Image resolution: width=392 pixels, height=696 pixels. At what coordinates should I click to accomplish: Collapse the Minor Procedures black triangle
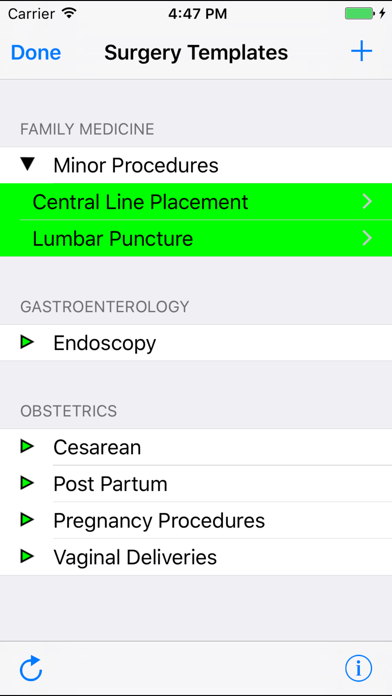click(x=28, y=165)
